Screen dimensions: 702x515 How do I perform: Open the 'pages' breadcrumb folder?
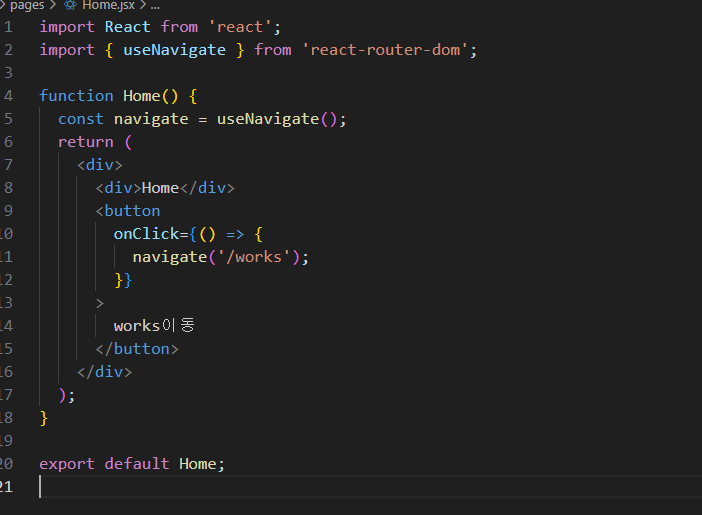(27, 5)
